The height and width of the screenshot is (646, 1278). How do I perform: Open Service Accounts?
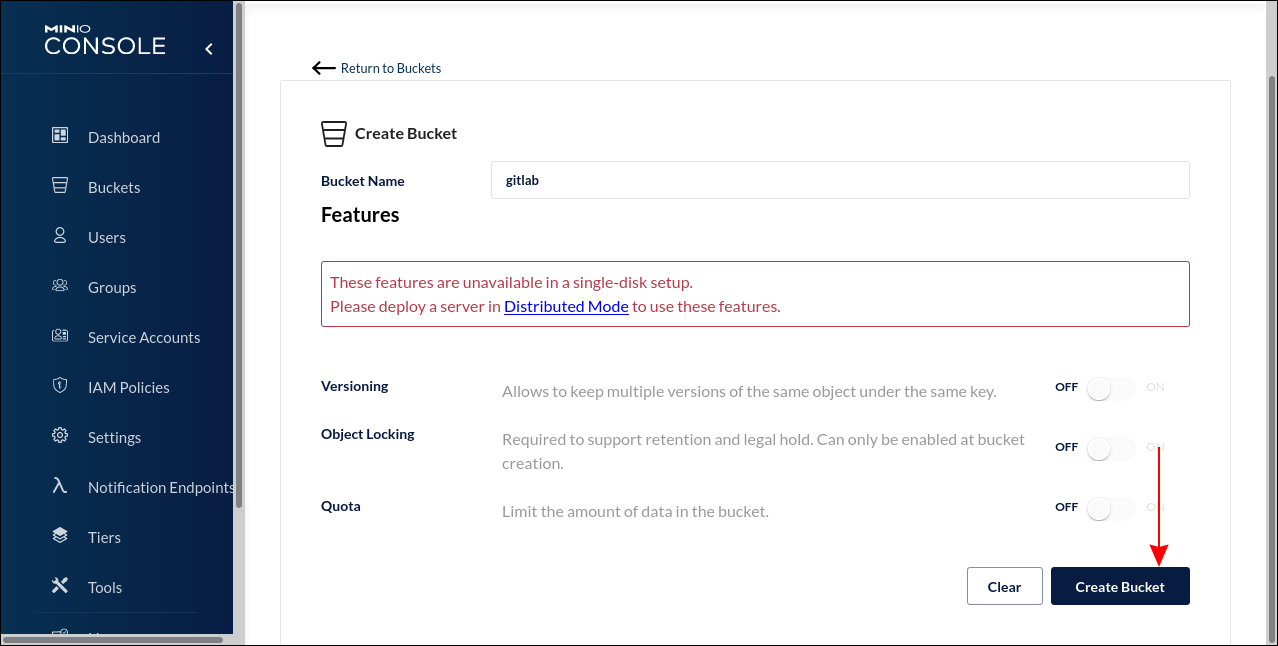tap(143, 337)
